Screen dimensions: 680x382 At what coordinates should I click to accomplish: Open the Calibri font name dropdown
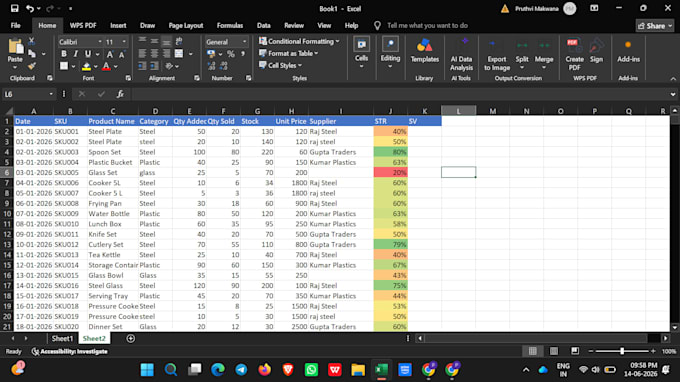click(100, 42)
